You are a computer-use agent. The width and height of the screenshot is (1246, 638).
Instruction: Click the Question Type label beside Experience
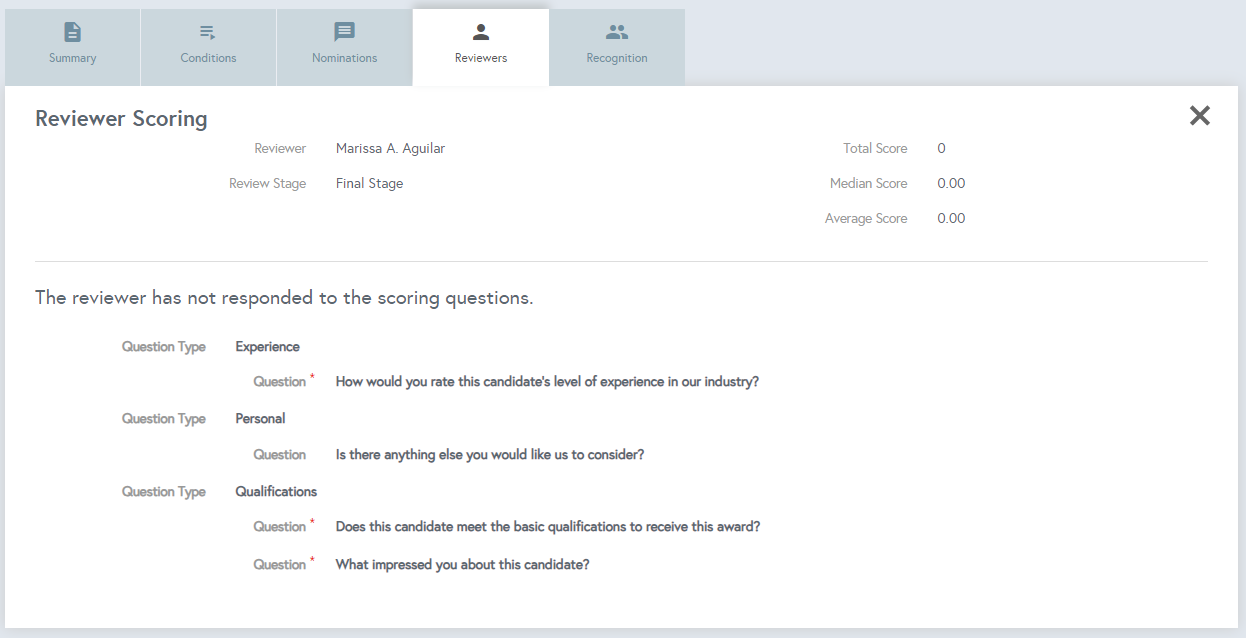(x=164, y=347)
